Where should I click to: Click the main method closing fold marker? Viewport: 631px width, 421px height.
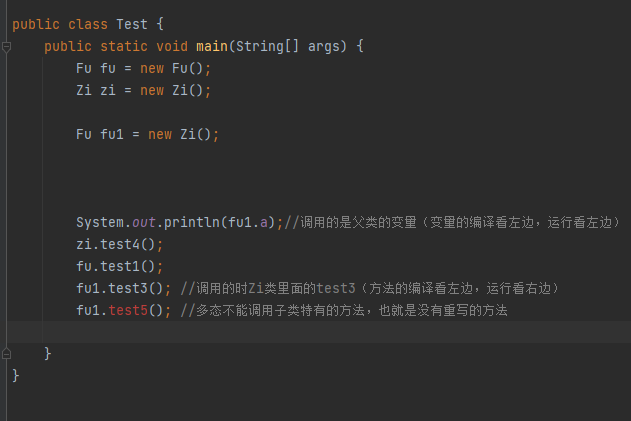(6, 353)
